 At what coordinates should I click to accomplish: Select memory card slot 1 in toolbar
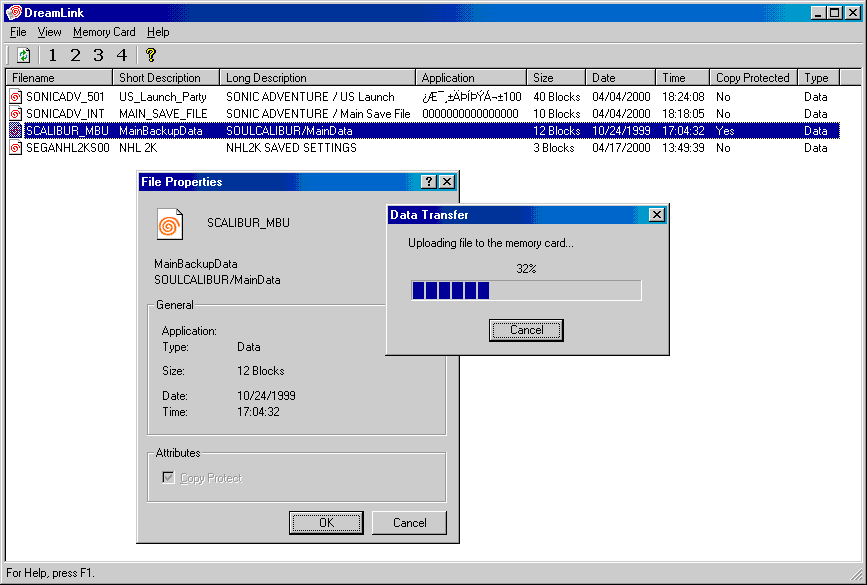tap(53, 55)
